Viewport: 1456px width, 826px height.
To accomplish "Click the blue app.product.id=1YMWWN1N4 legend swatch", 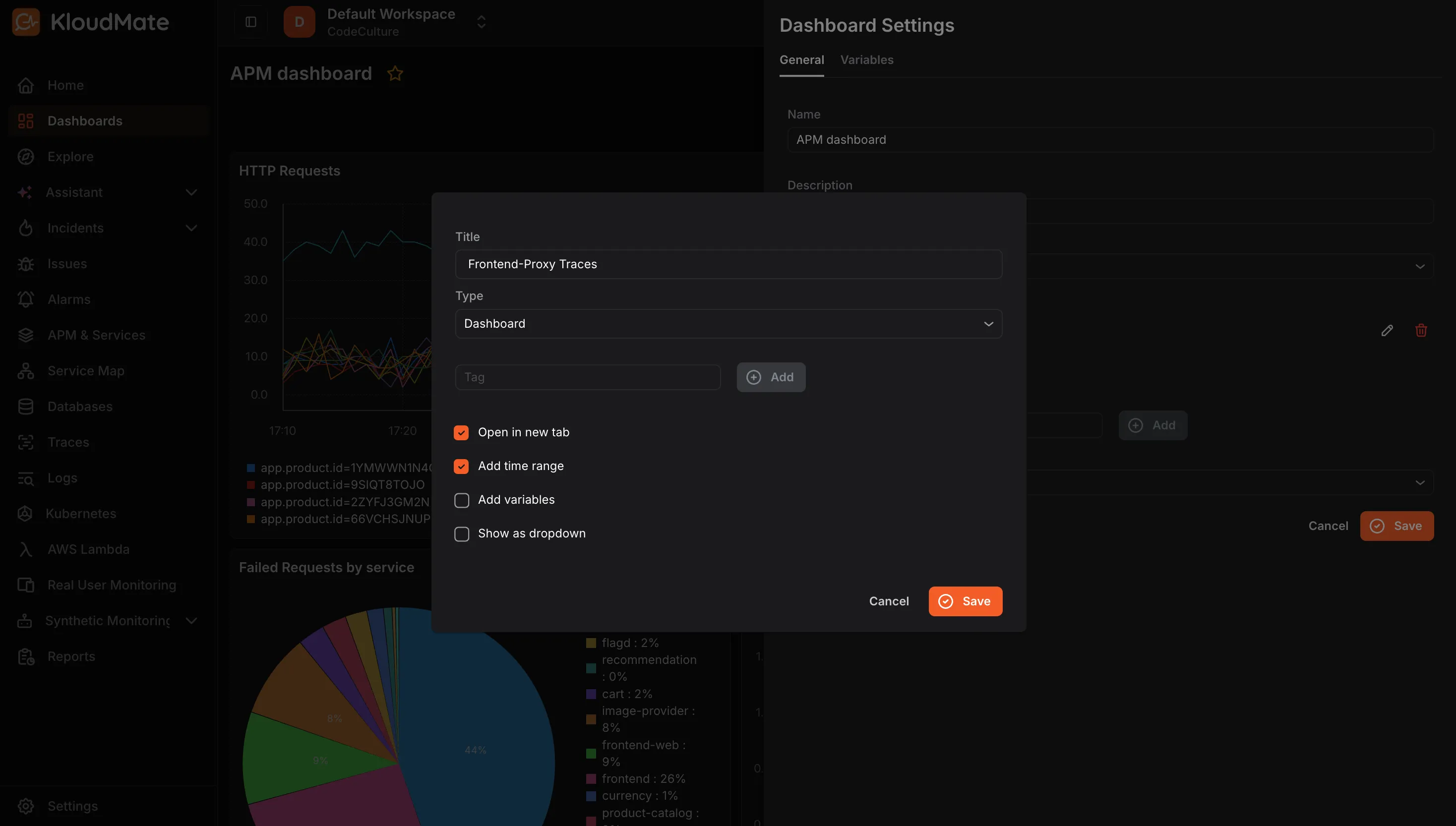I will 251,468.
